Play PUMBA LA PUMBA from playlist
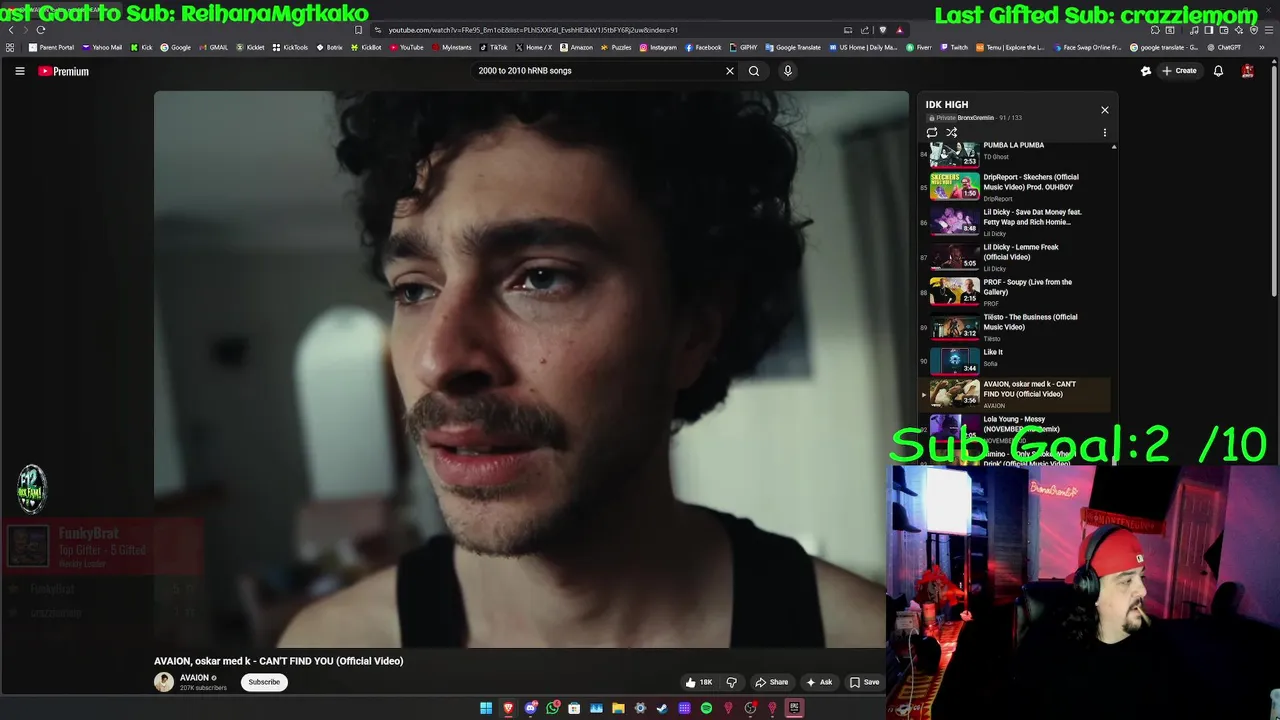The width and height of the screenshot is (1280, 720). pos(1014,152)
